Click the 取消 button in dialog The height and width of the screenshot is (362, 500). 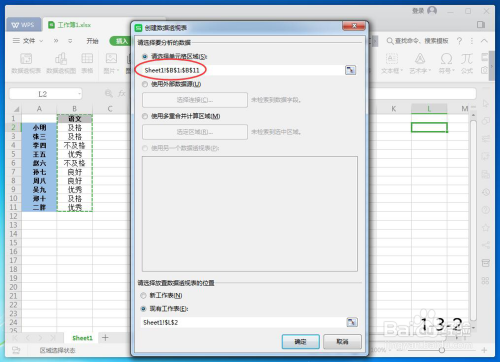[342, 342]
